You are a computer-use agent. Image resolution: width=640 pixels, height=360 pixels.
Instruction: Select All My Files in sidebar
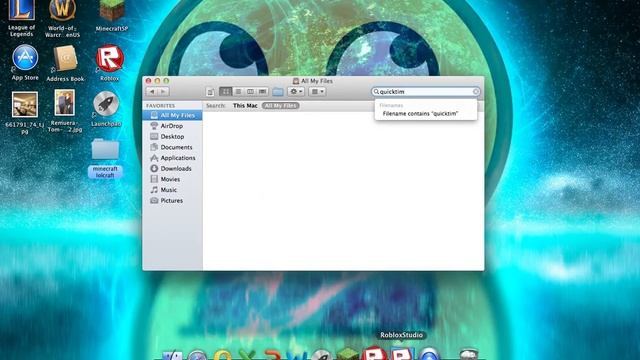[x=172, y=115]
